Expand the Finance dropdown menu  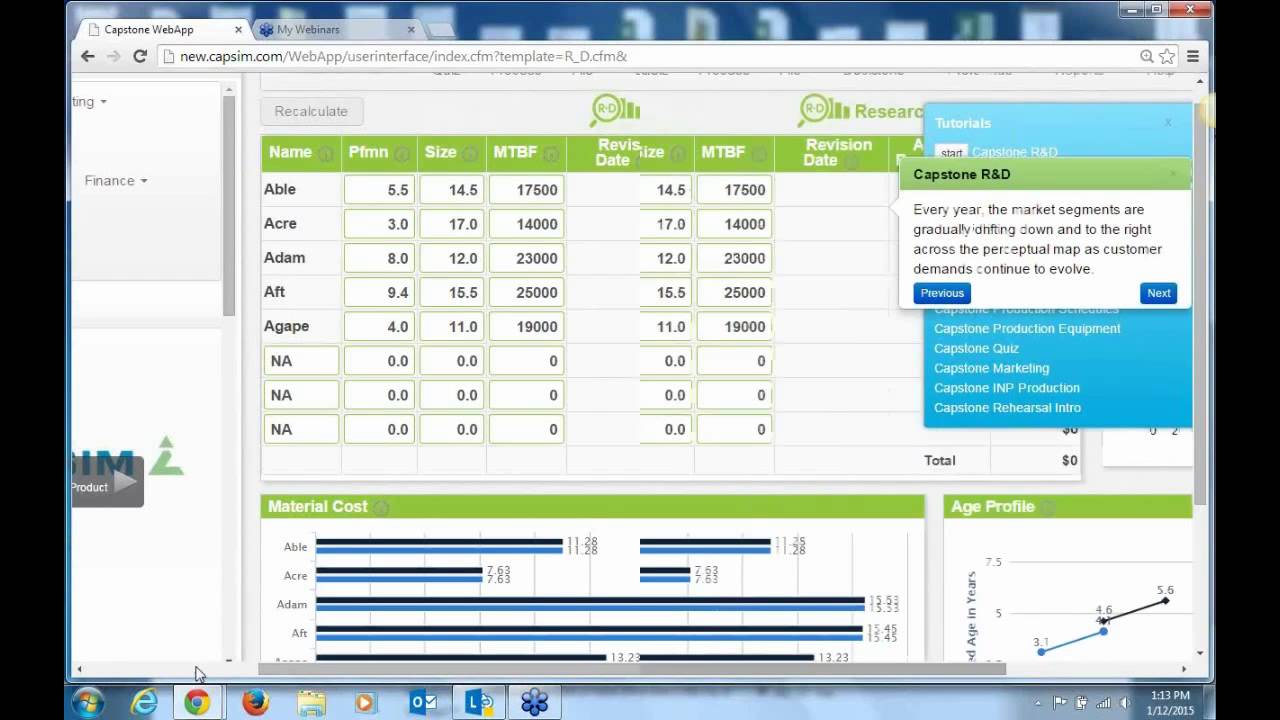116,181
